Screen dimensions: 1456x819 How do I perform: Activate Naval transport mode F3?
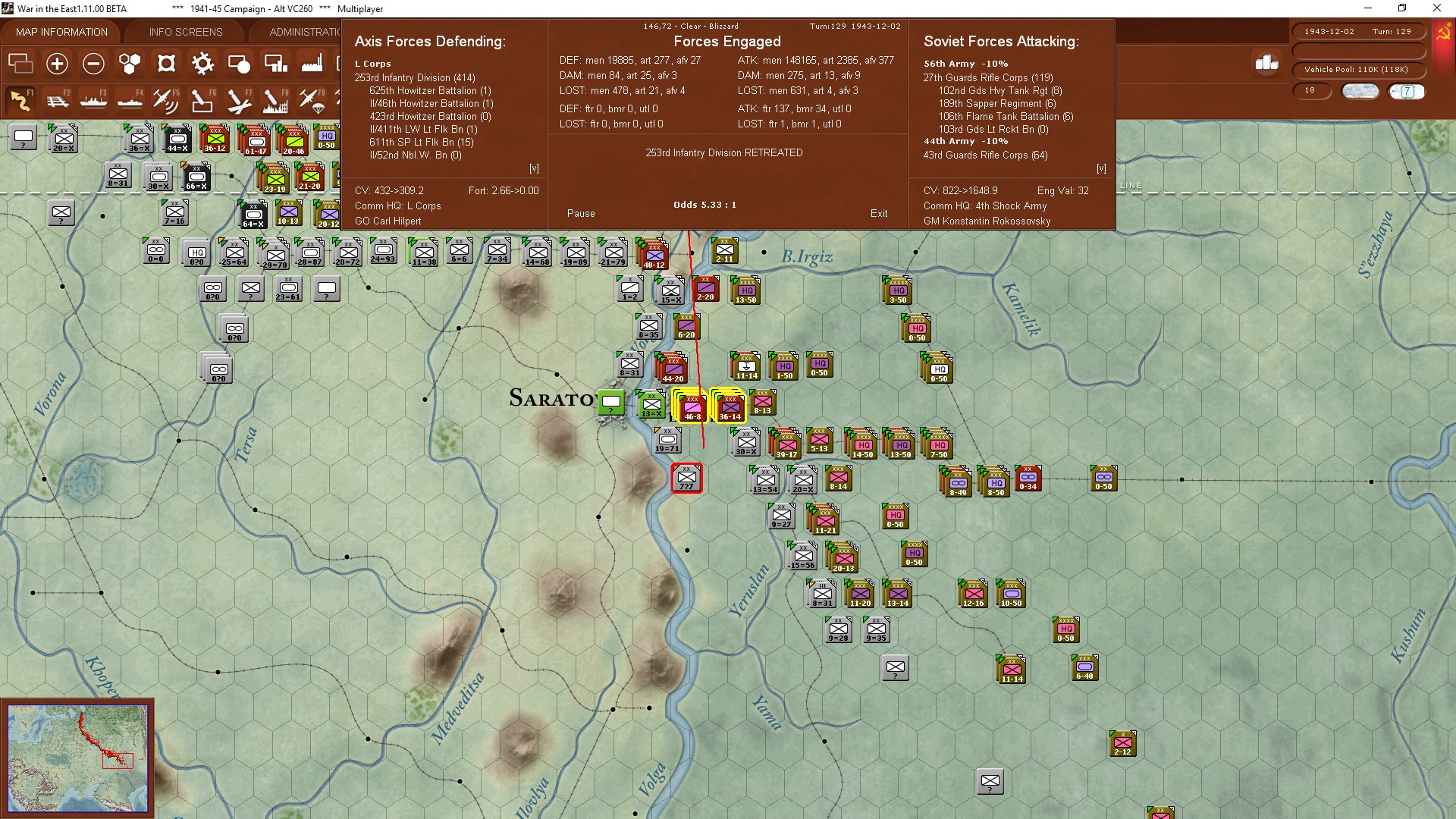93,100
